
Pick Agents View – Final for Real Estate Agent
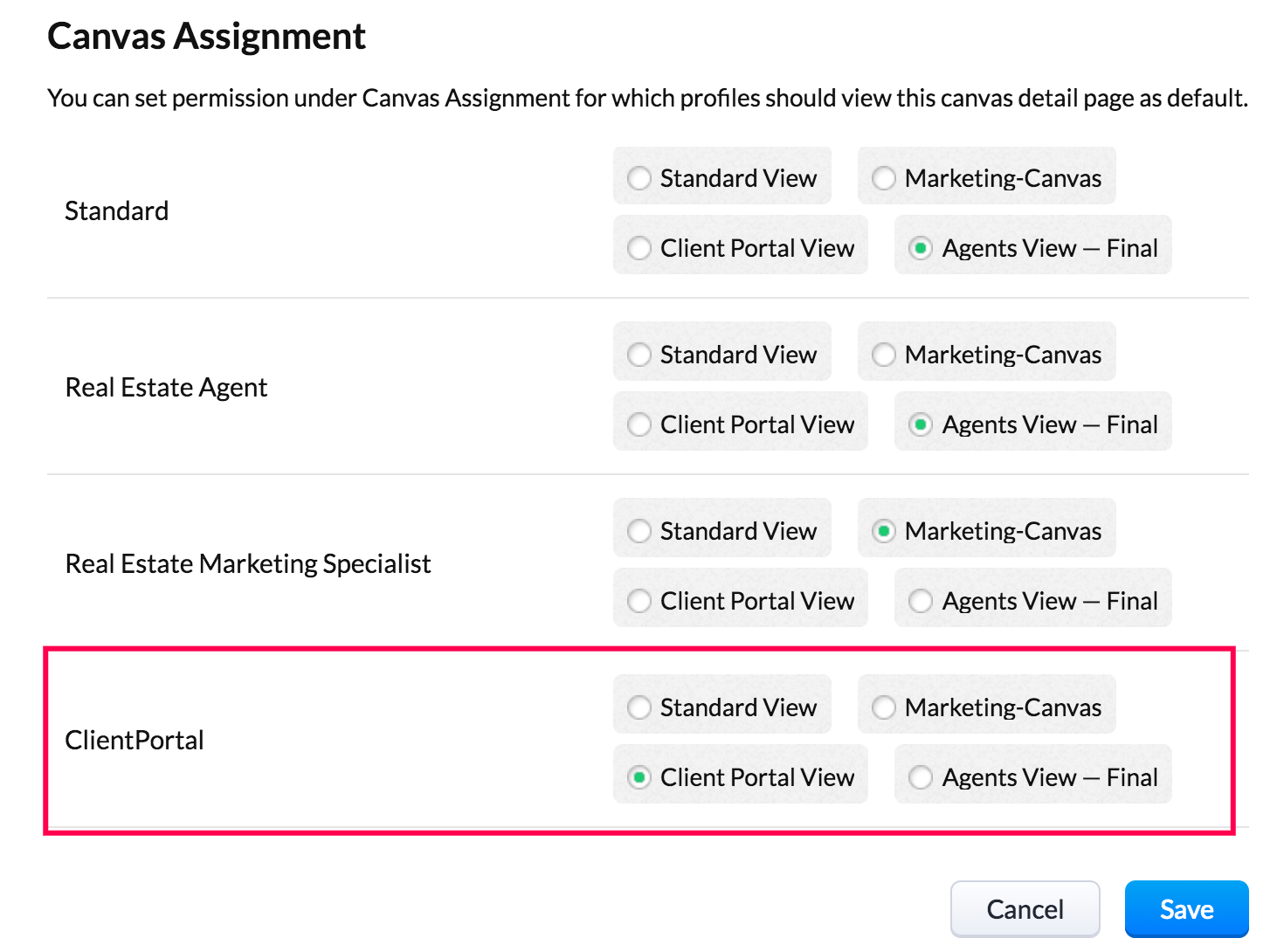coord(921,424)
